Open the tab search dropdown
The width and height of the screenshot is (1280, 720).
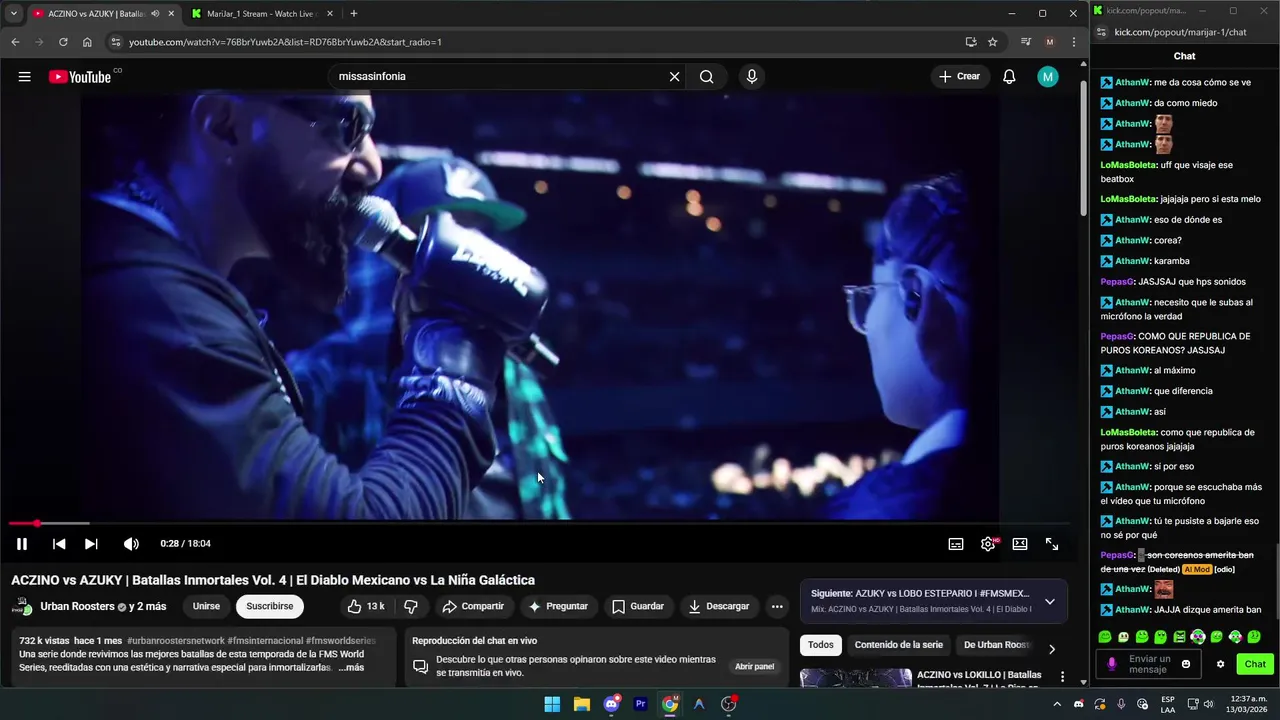pyautogui.click(x=13, y=13)
